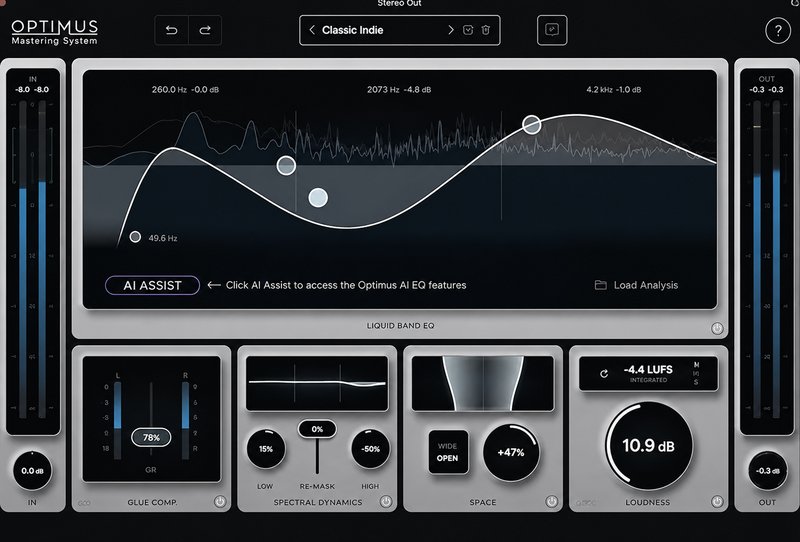Save the current preset

pyautogui.click(x=468, y=30)
